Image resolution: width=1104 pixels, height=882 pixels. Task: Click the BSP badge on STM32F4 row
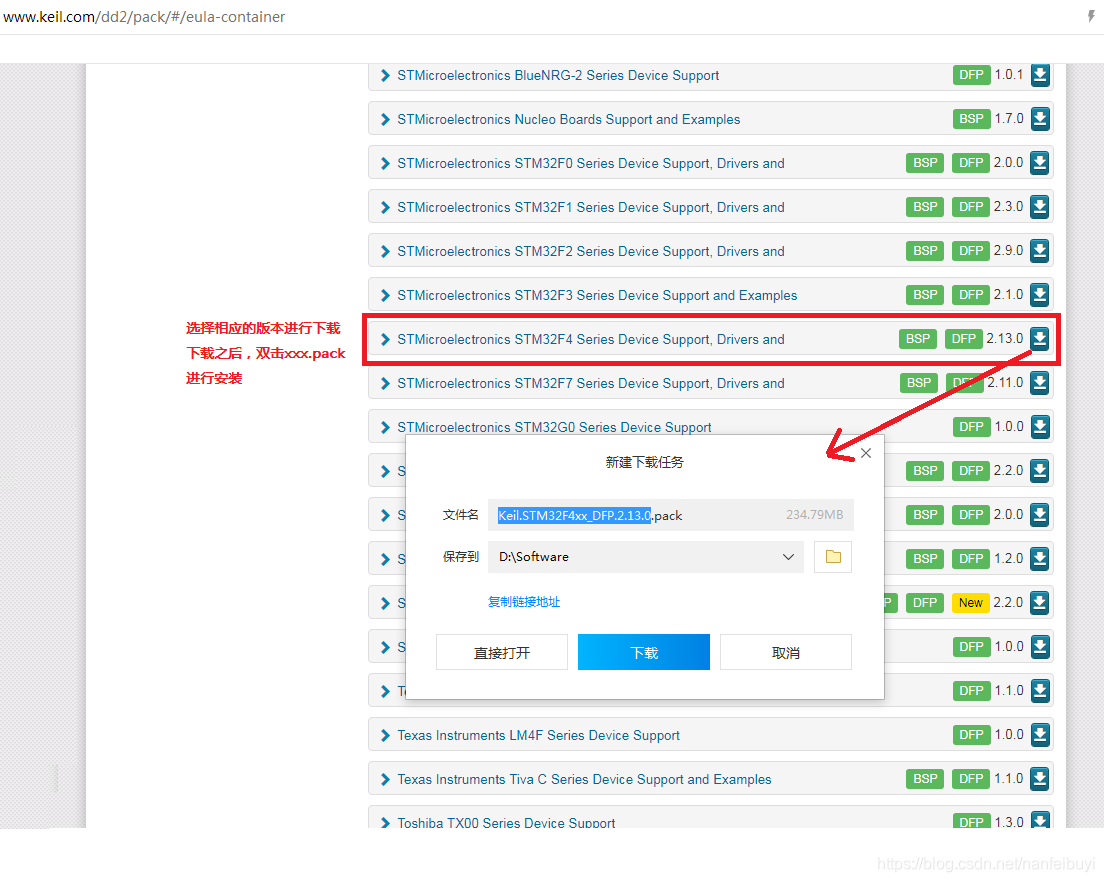pos(917,339)
